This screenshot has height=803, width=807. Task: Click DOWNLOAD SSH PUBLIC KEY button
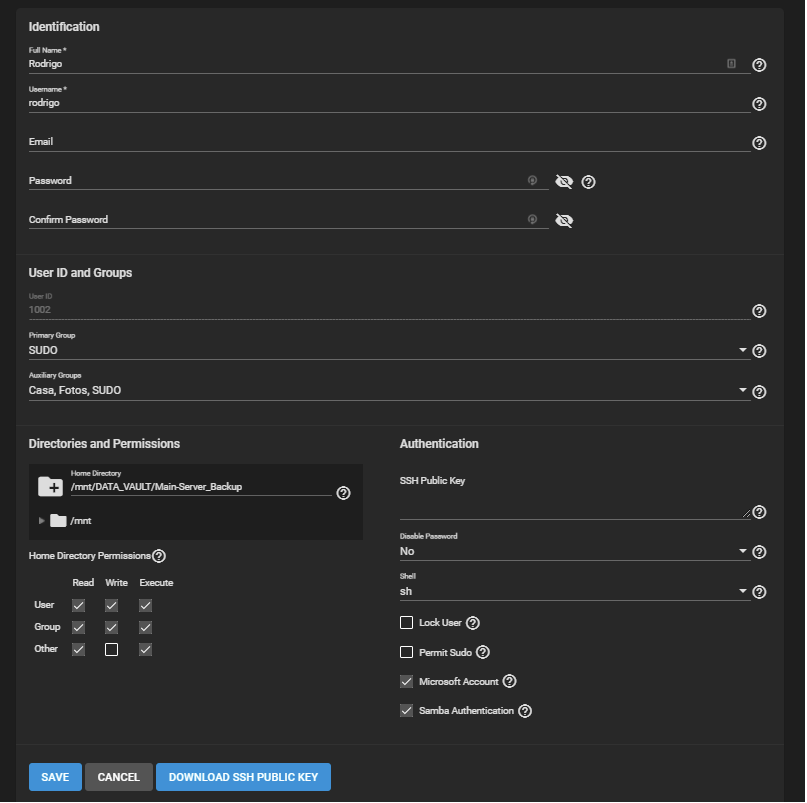(243, 777)
